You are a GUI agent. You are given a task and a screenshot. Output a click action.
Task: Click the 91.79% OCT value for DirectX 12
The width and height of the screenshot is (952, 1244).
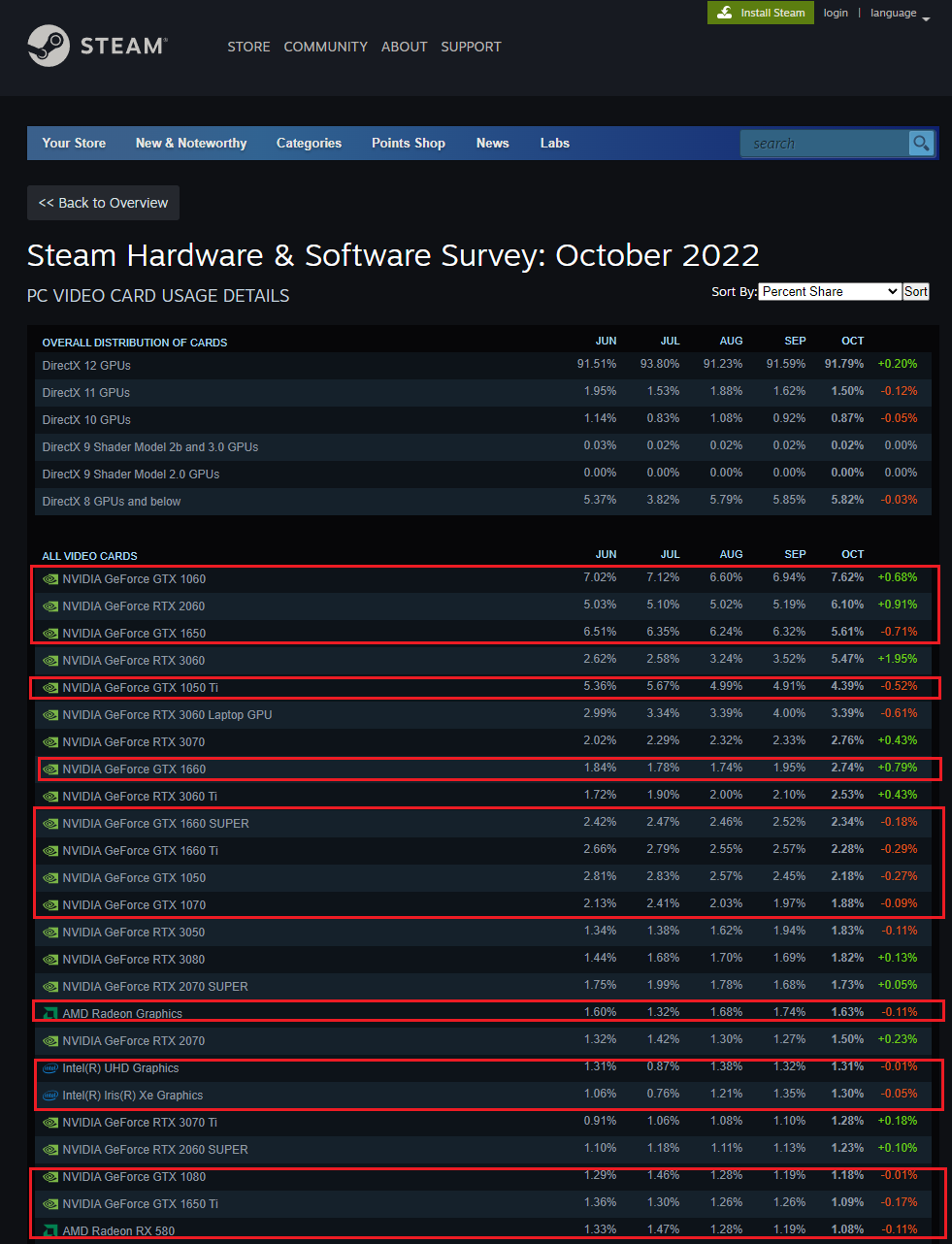pos(844,364)
